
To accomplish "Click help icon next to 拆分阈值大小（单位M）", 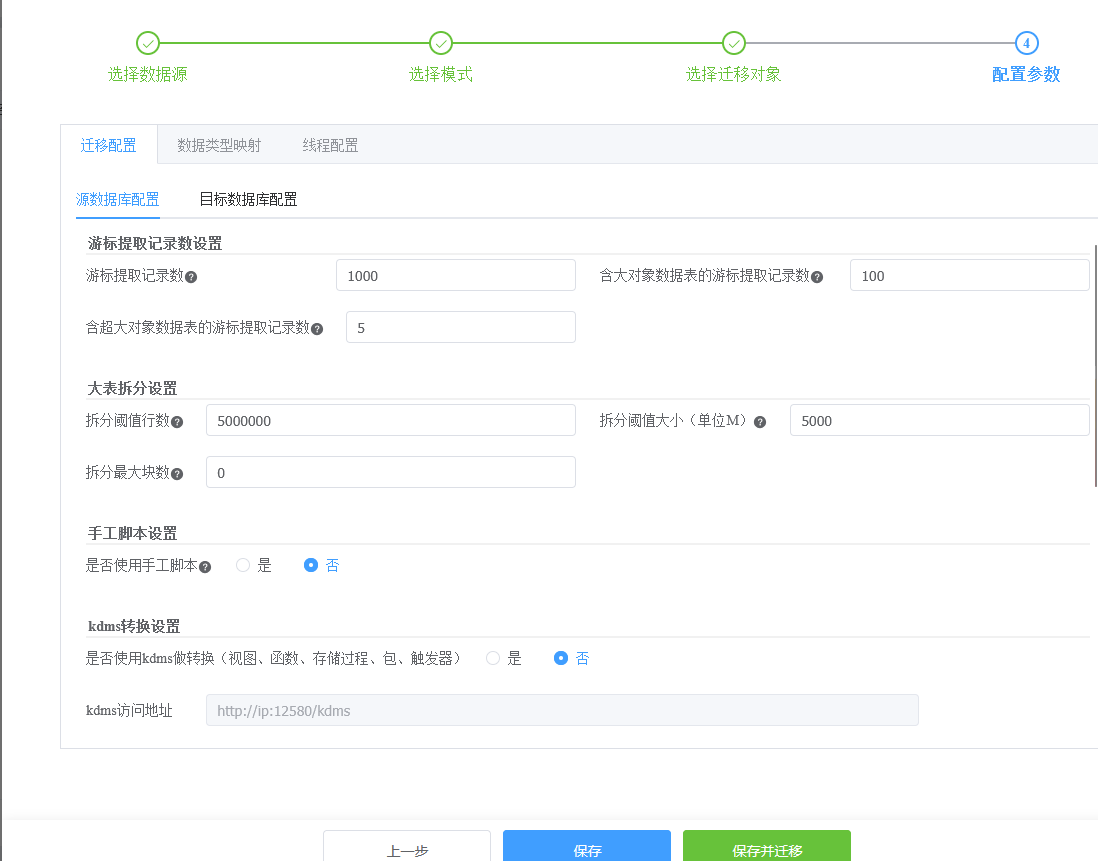I will [x=760, y=422].
